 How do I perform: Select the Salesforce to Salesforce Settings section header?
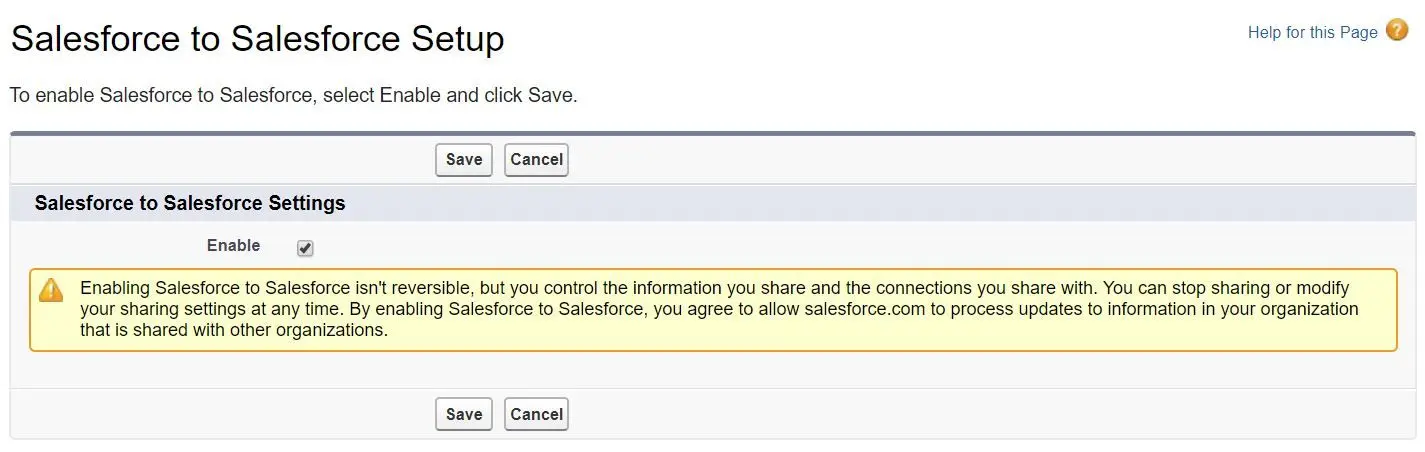pyautogui.click(x=190, y=203)
